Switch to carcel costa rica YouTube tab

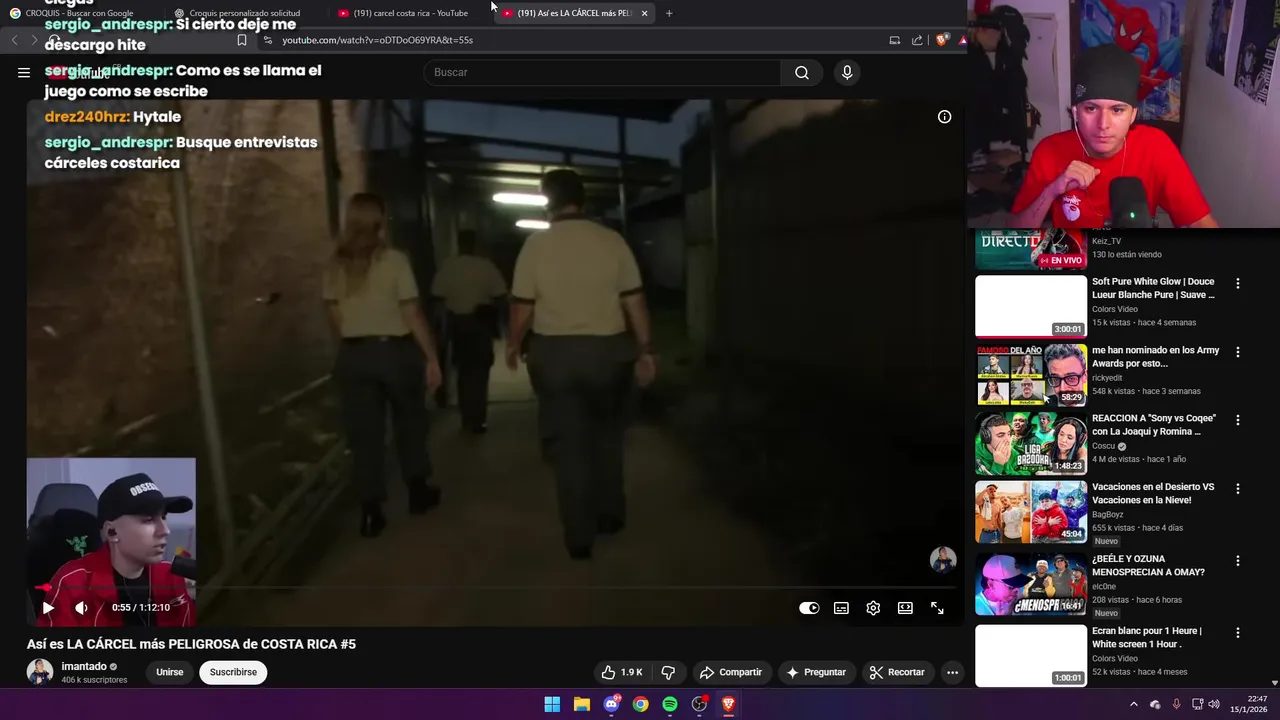tap(410, 13)
